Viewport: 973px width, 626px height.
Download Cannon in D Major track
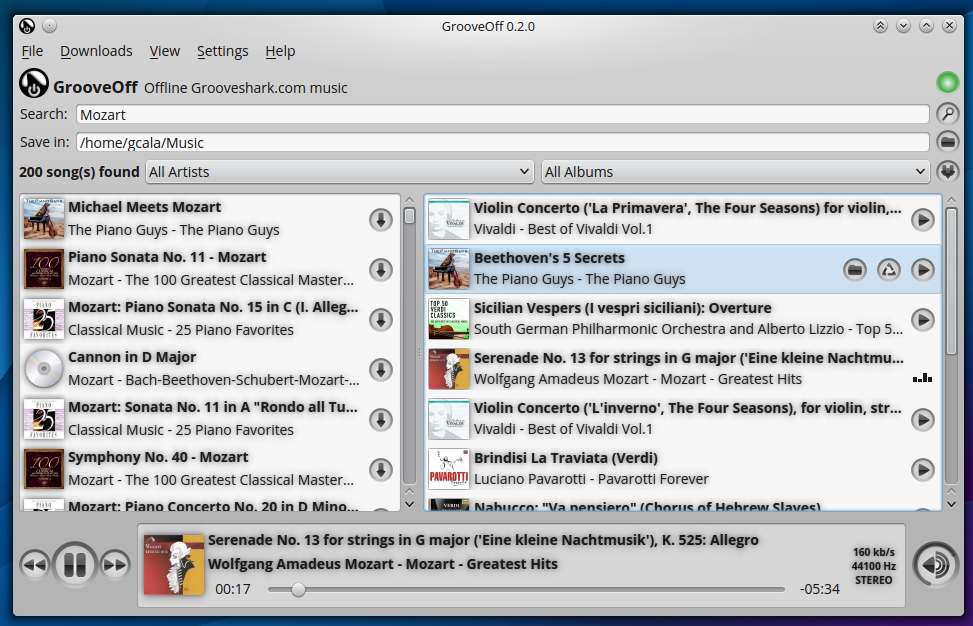[380, 370]
